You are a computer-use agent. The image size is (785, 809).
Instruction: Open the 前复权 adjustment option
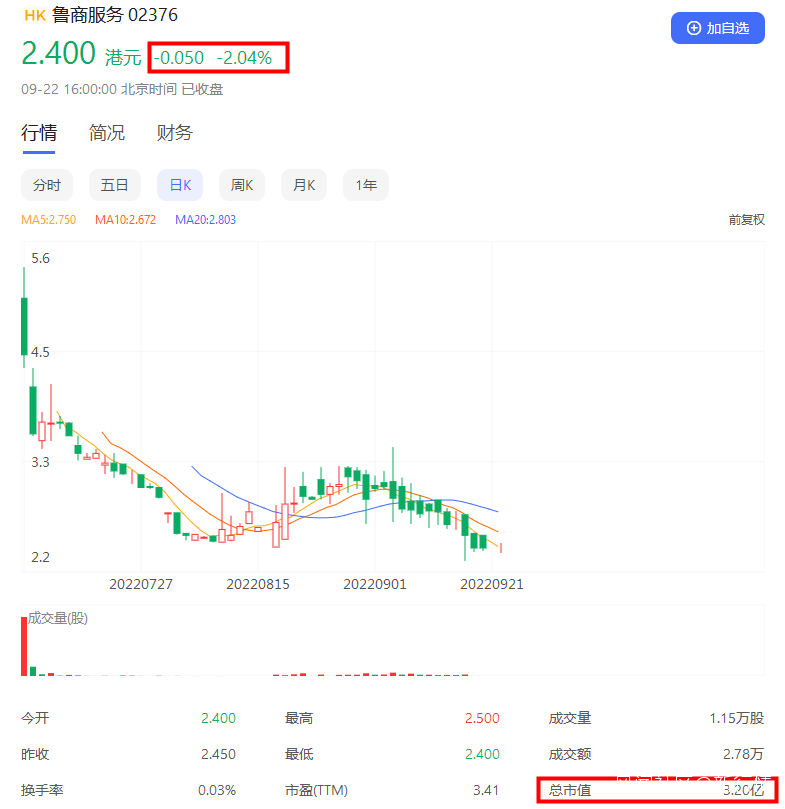pyautogui.click(x=746, y=220)
